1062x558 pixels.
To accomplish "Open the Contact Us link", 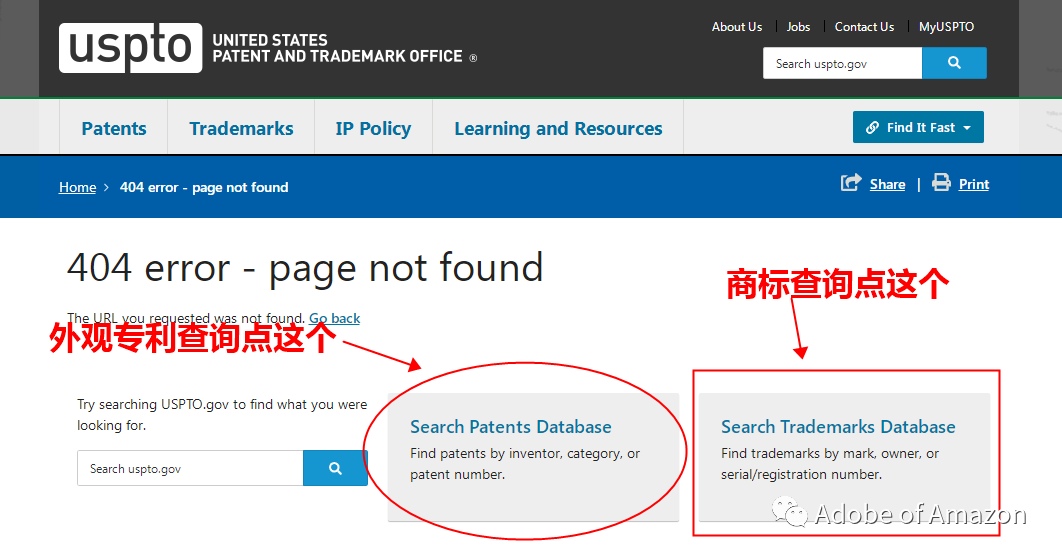I will (864, 27).
